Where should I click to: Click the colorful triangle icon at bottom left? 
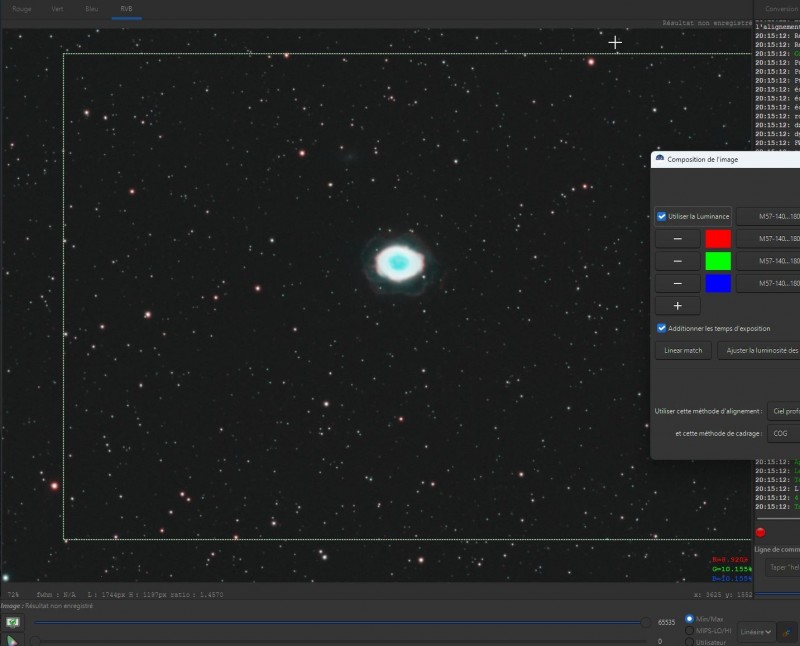tap(12, 640)
